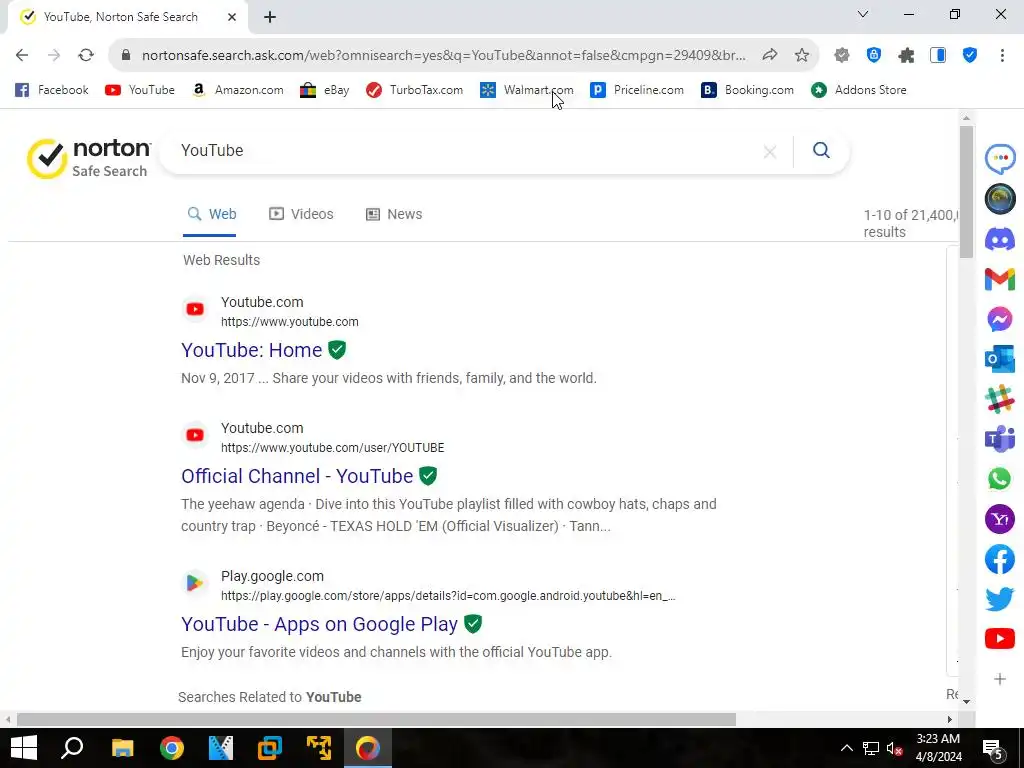Submit search with the magnifier button
Viewport: 1024px width, 768px height.
coord(822,151)
